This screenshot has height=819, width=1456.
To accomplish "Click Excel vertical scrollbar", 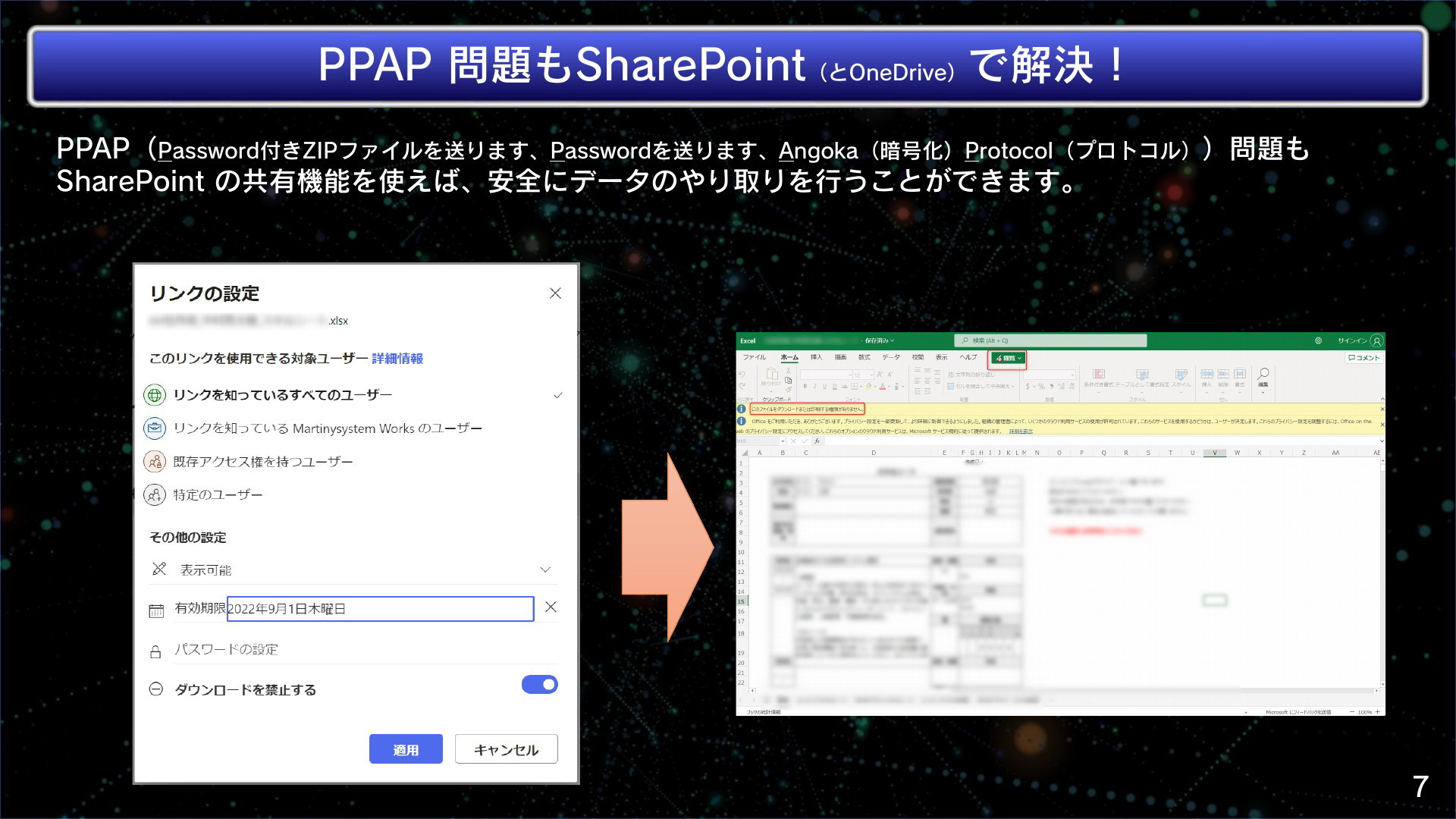I will 1382,573.
